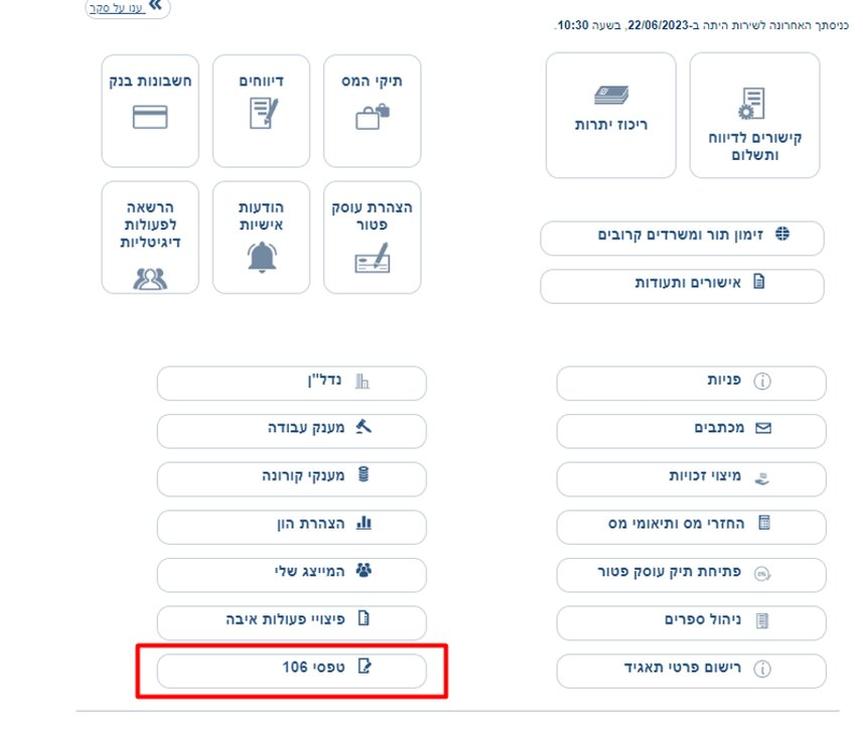Open פתיחת תיק עוסק פטור

click(x=691, y=575)
